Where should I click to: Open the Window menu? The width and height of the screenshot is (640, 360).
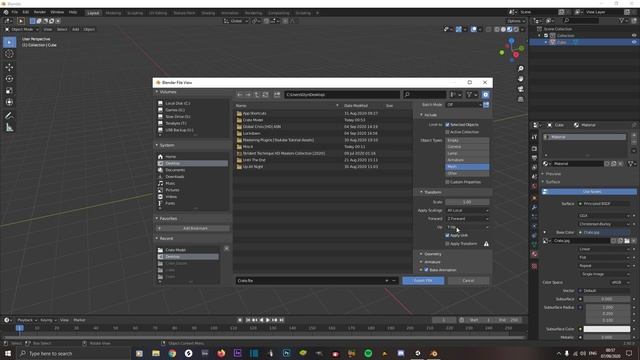[57, 12]
